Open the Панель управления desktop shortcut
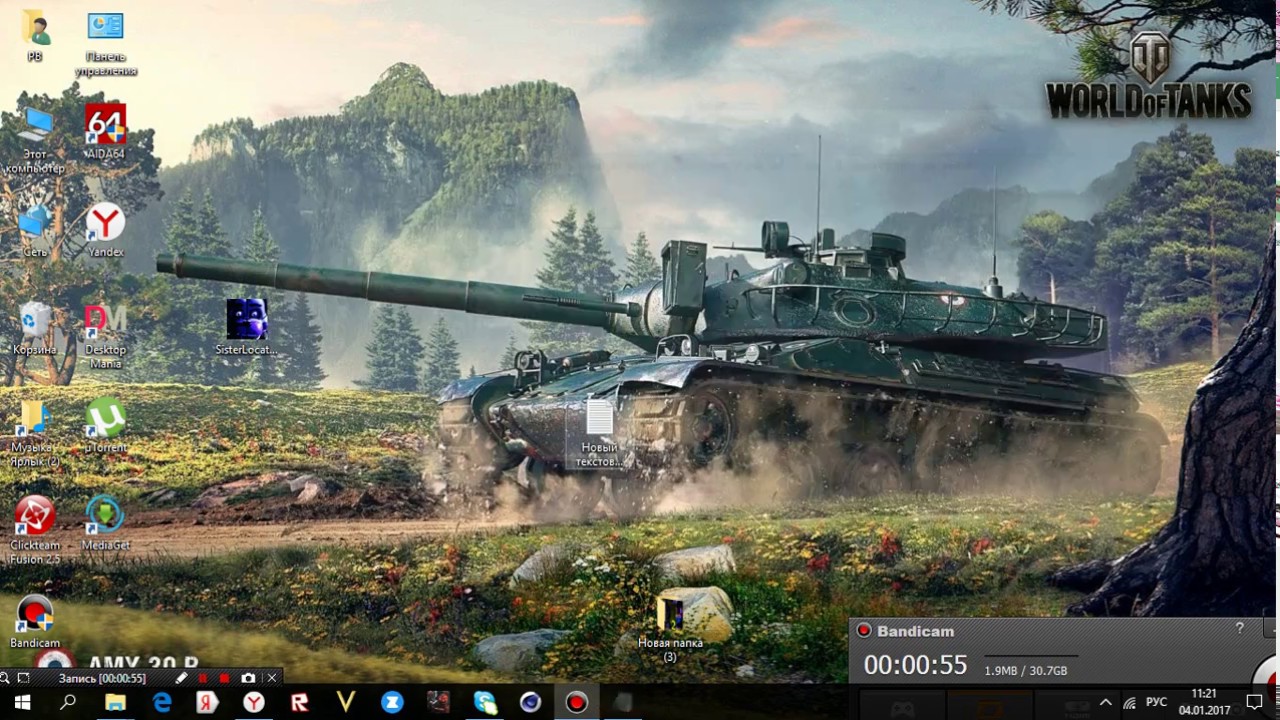This screenshot has width=1280, height=720. (105, 43)
